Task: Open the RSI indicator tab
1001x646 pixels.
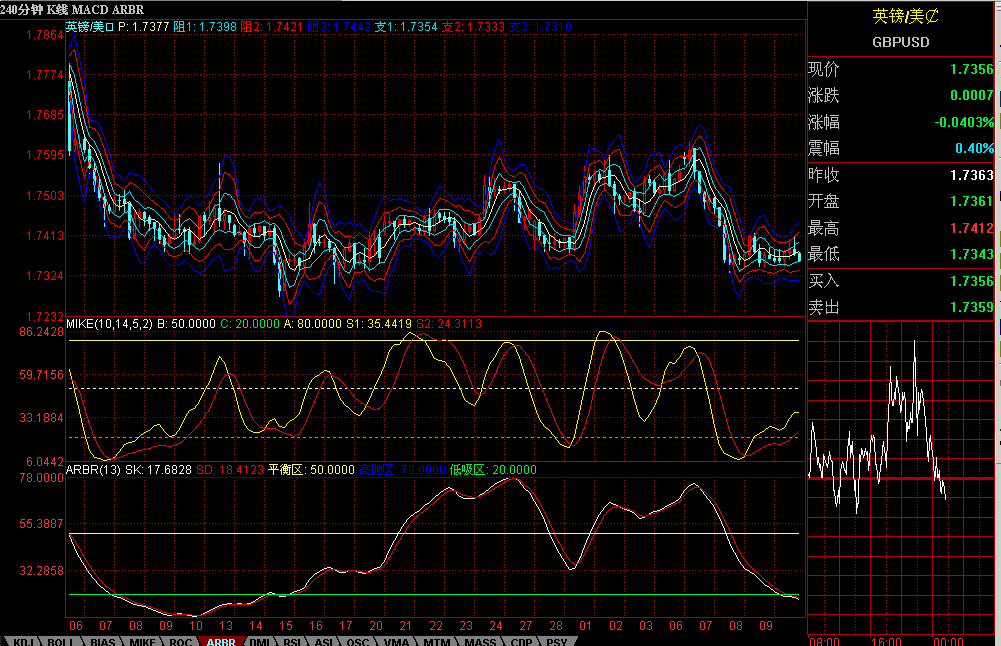Action: 292,642
